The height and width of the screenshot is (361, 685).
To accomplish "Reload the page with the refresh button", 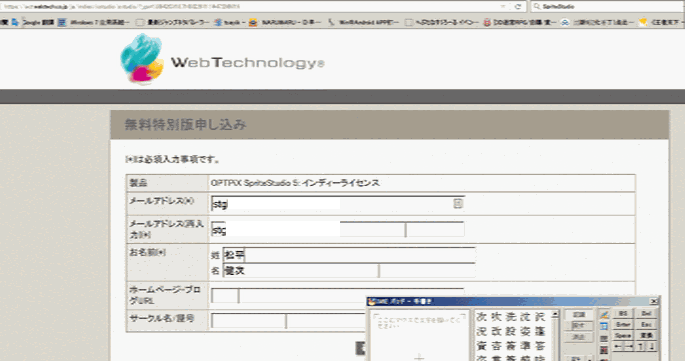I will [518, 7].
